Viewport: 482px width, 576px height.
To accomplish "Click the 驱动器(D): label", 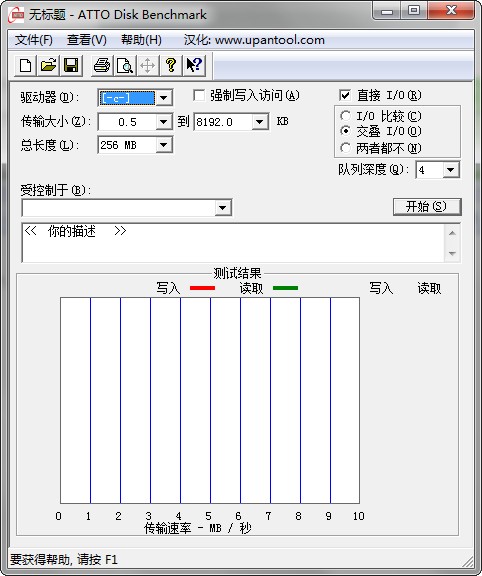I will pos(50,97).
